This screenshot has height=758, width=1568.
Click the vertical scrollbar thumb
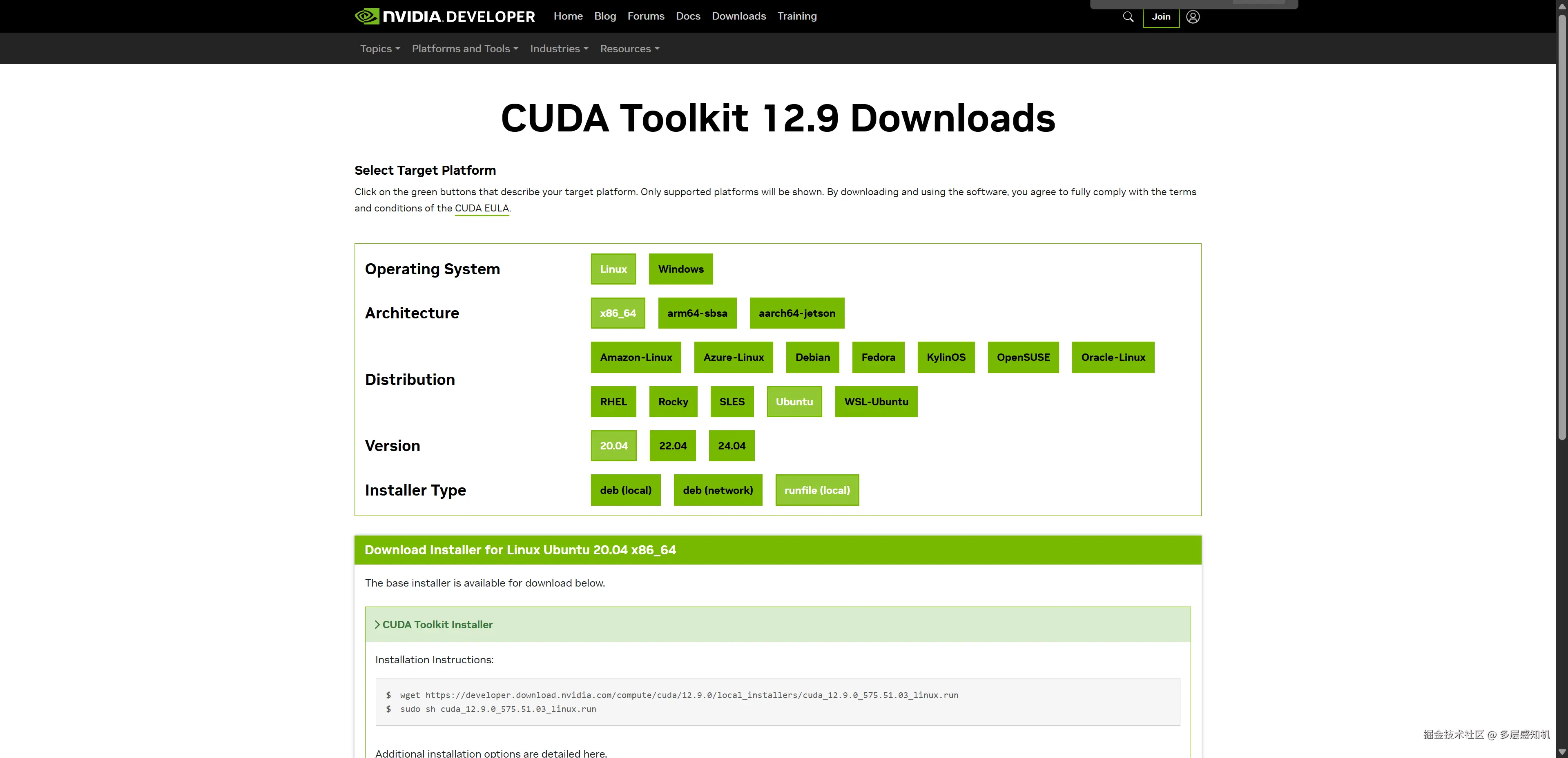(1562, 225)
